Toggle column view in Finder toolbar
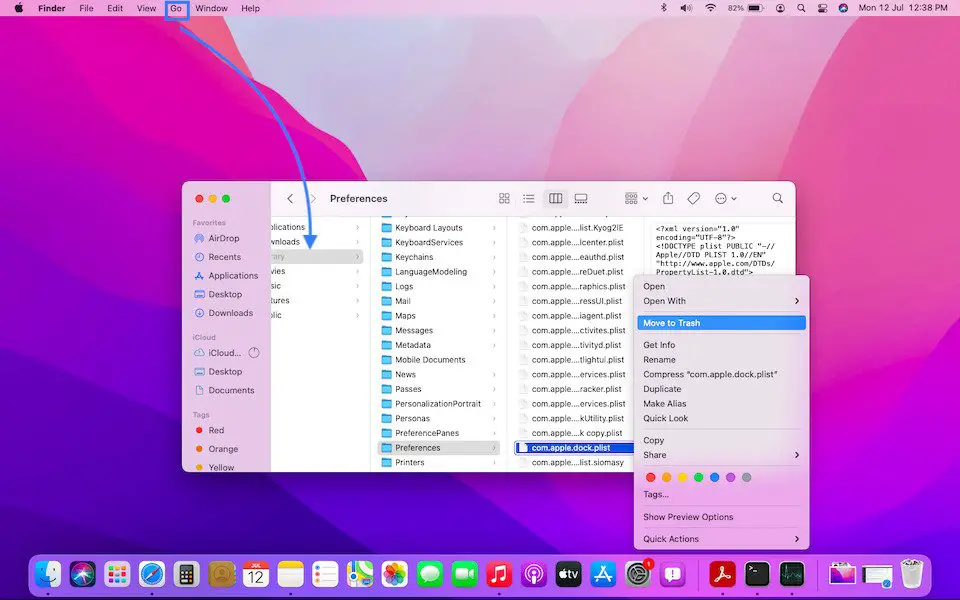The image size is (960, 600). (x=555, y=199)
